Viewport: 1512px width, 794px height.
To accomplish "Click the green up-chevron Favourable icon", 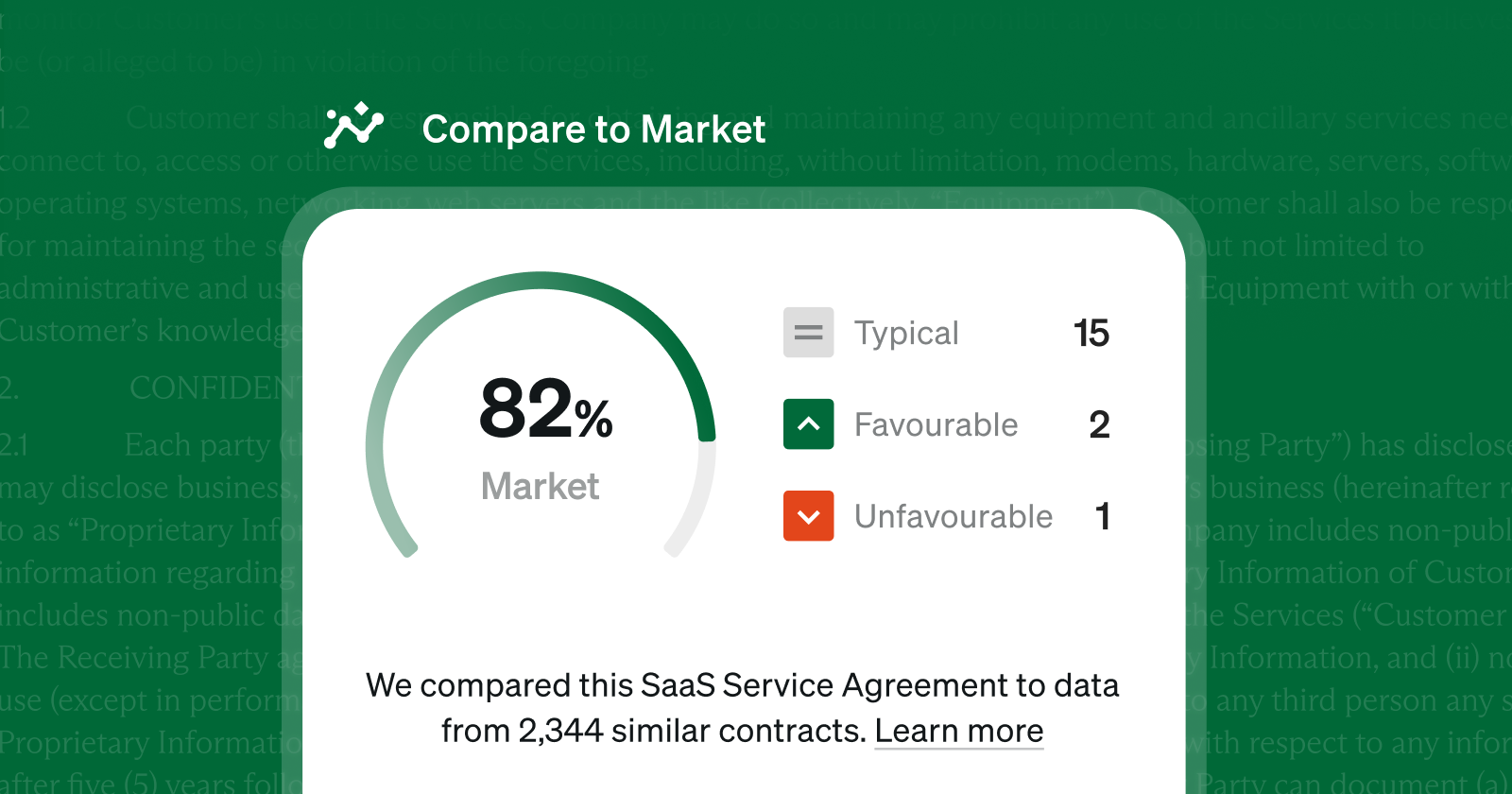I will [x=808, y=424].
